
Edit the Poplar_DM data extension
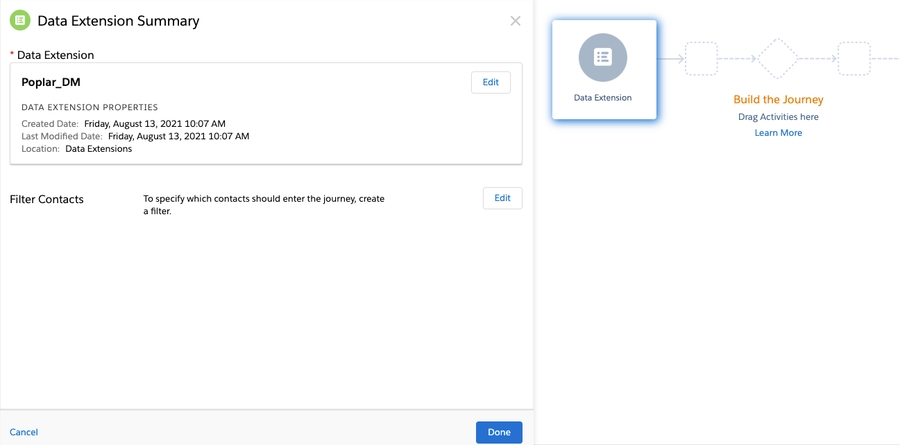tap(490, 82)
